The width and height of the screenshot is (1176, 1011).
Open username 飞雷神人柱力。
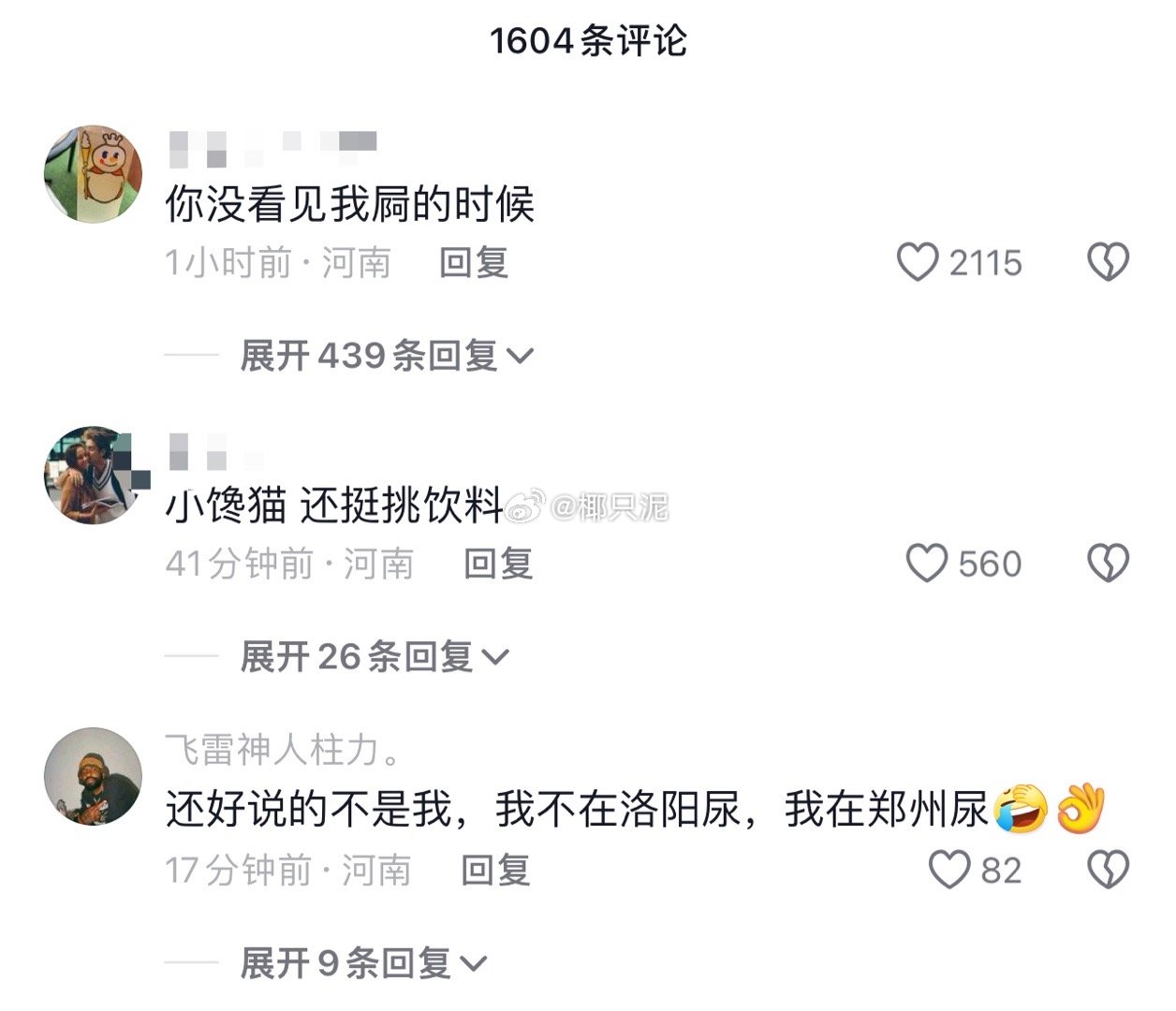[284, 749]
